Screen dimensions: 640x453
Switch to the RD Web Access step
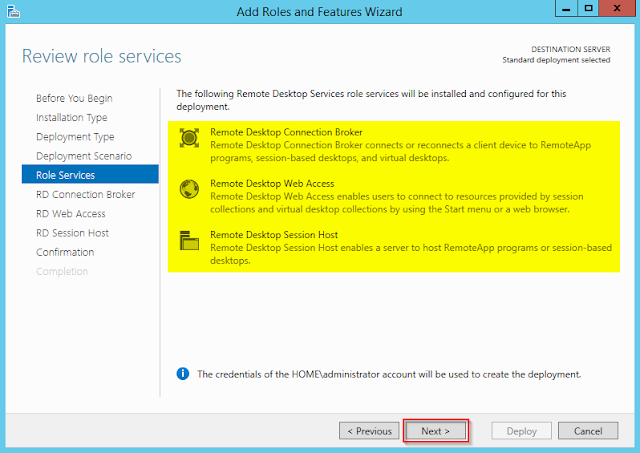(x=70, y=213)
